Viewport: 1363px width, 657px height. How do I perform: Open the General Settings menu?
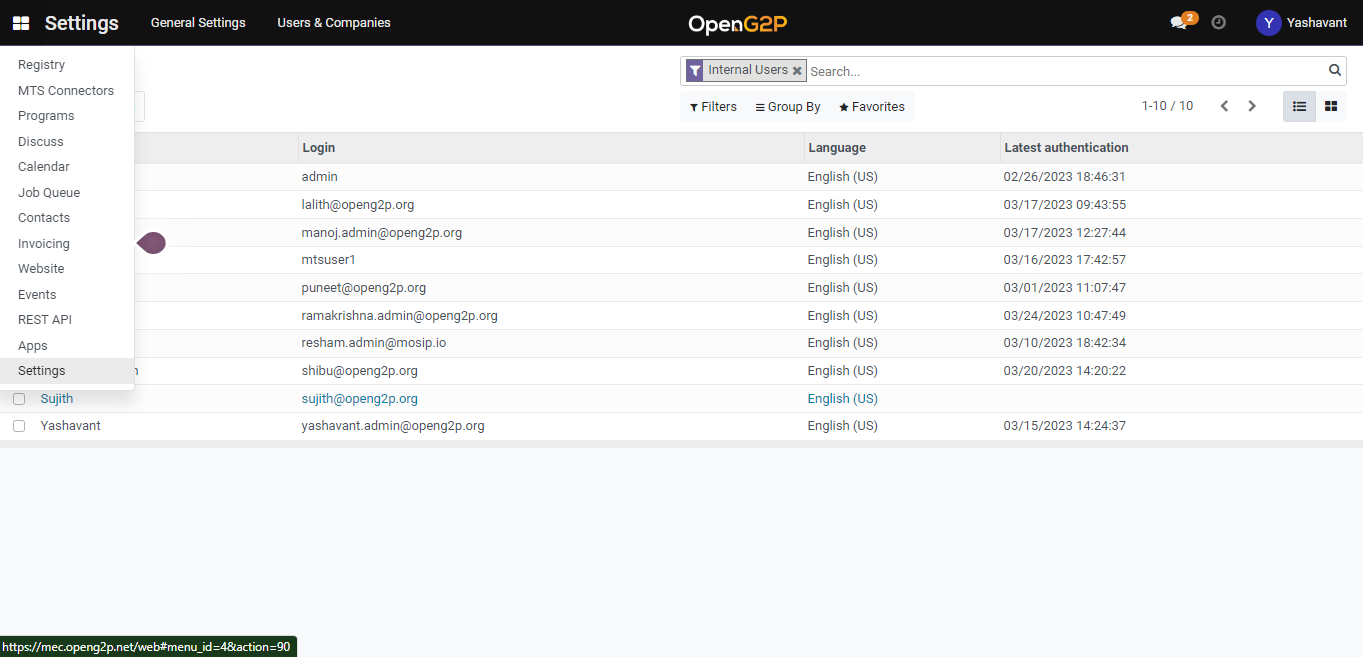198,23
